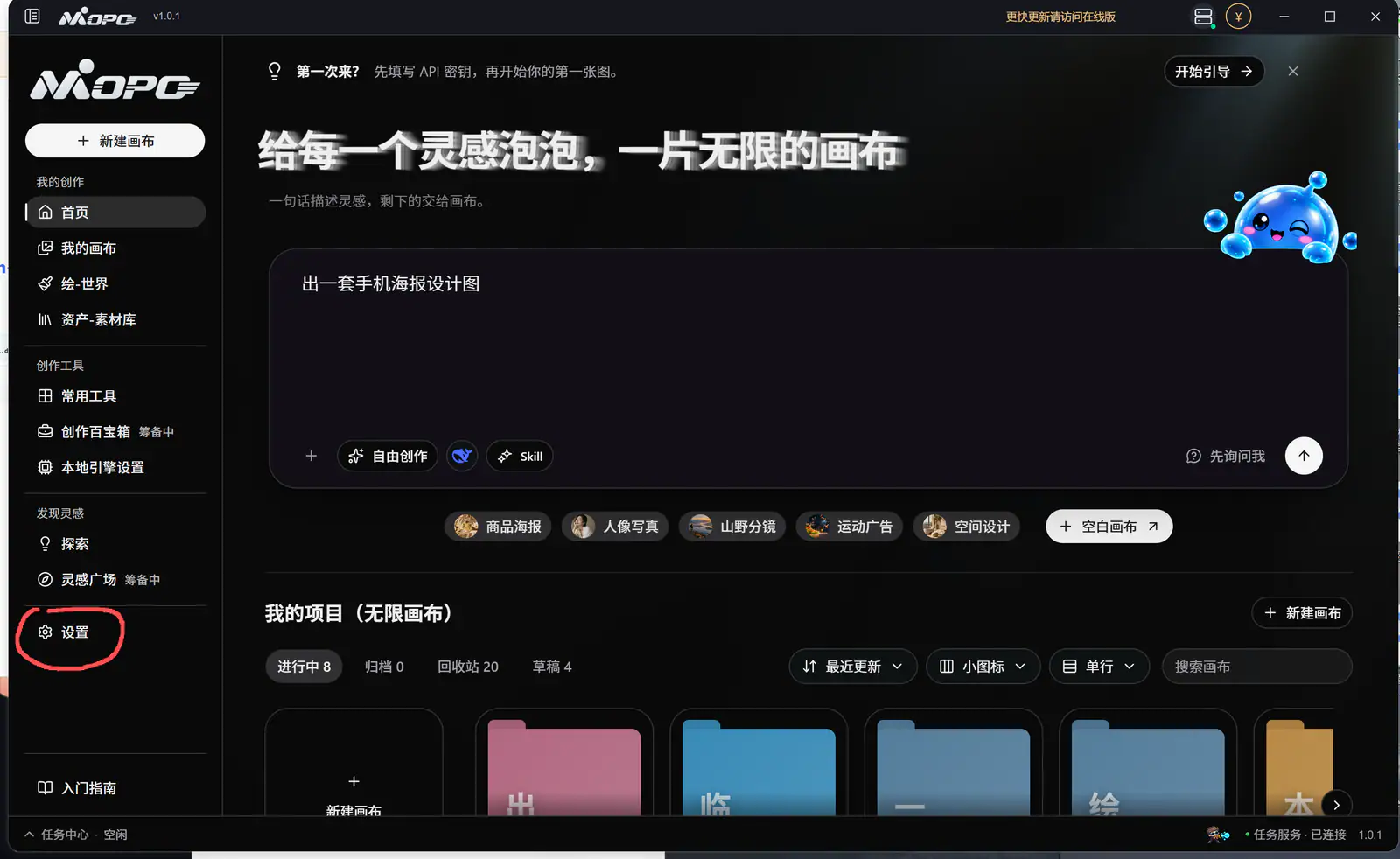Go to 首页 home in sidebar
This screenshot has width=1400, height=859.
point(115,212)
